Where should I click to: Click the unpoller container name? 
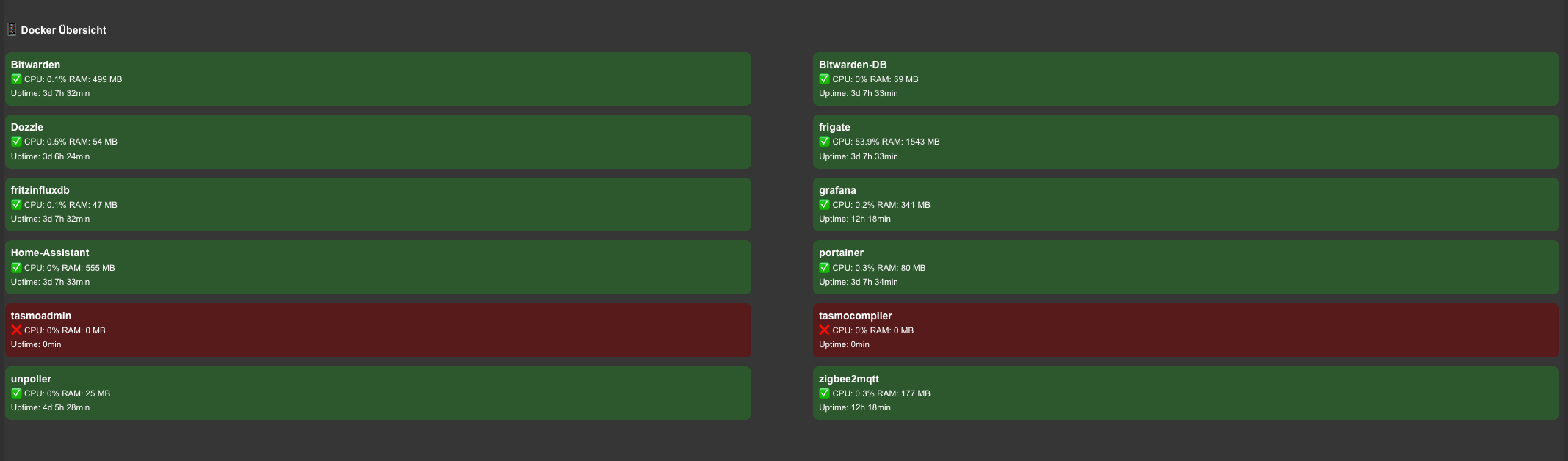point(31,379)
